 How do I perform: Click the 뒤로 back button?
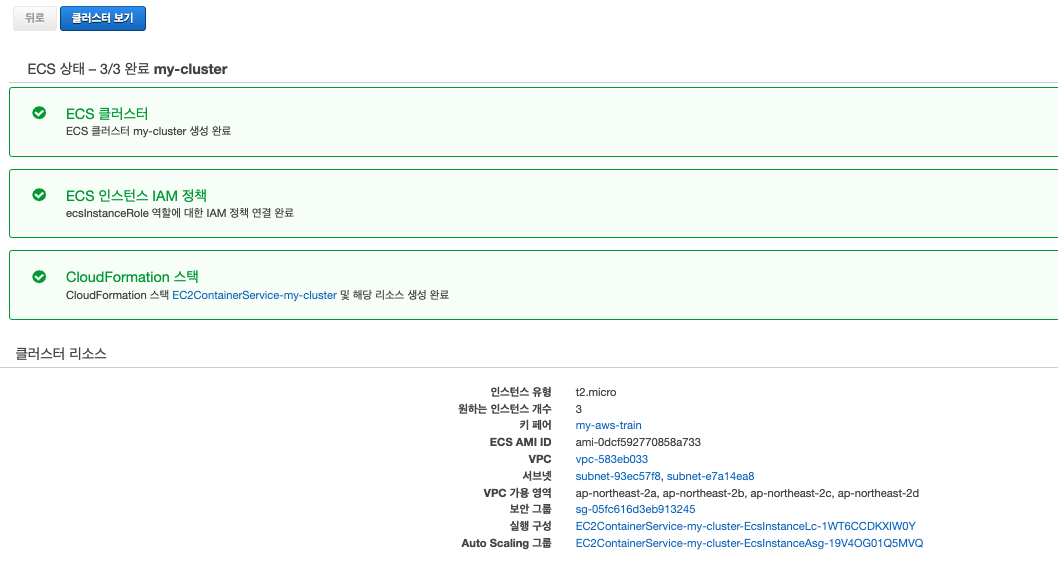34,18
